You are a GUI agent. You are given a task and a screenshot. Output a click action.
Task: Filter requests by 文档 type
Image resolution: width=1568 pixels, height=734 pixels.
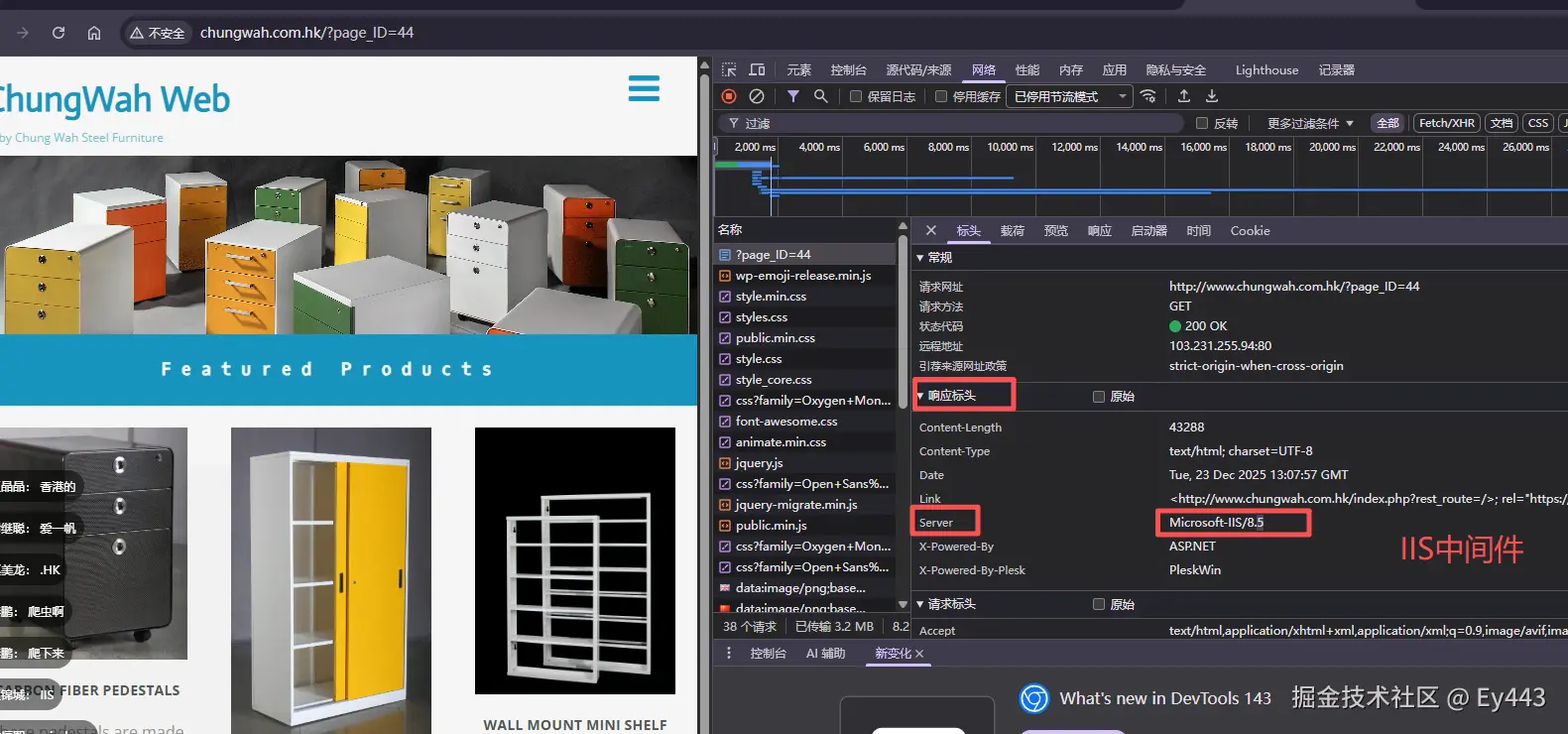coord(1502,123)
